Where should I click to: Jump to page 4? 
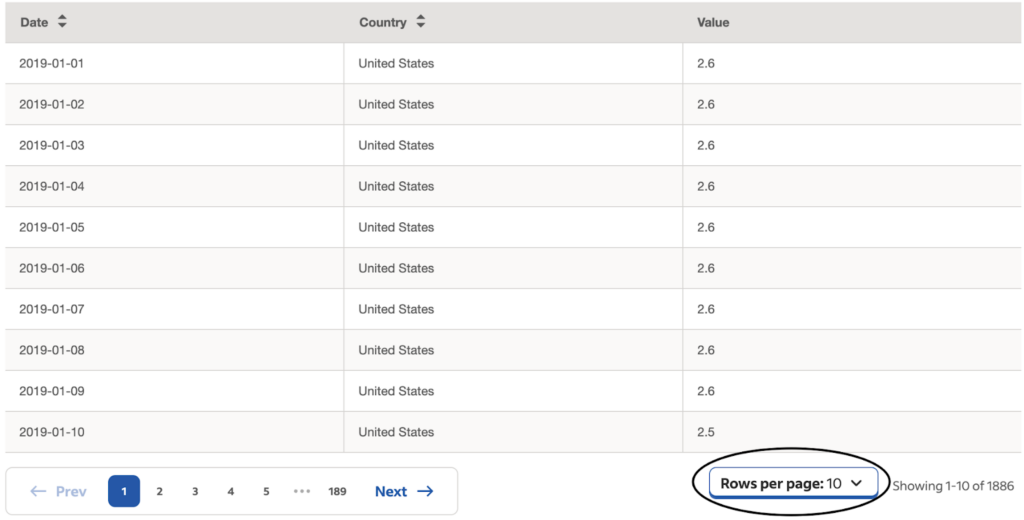230,491
